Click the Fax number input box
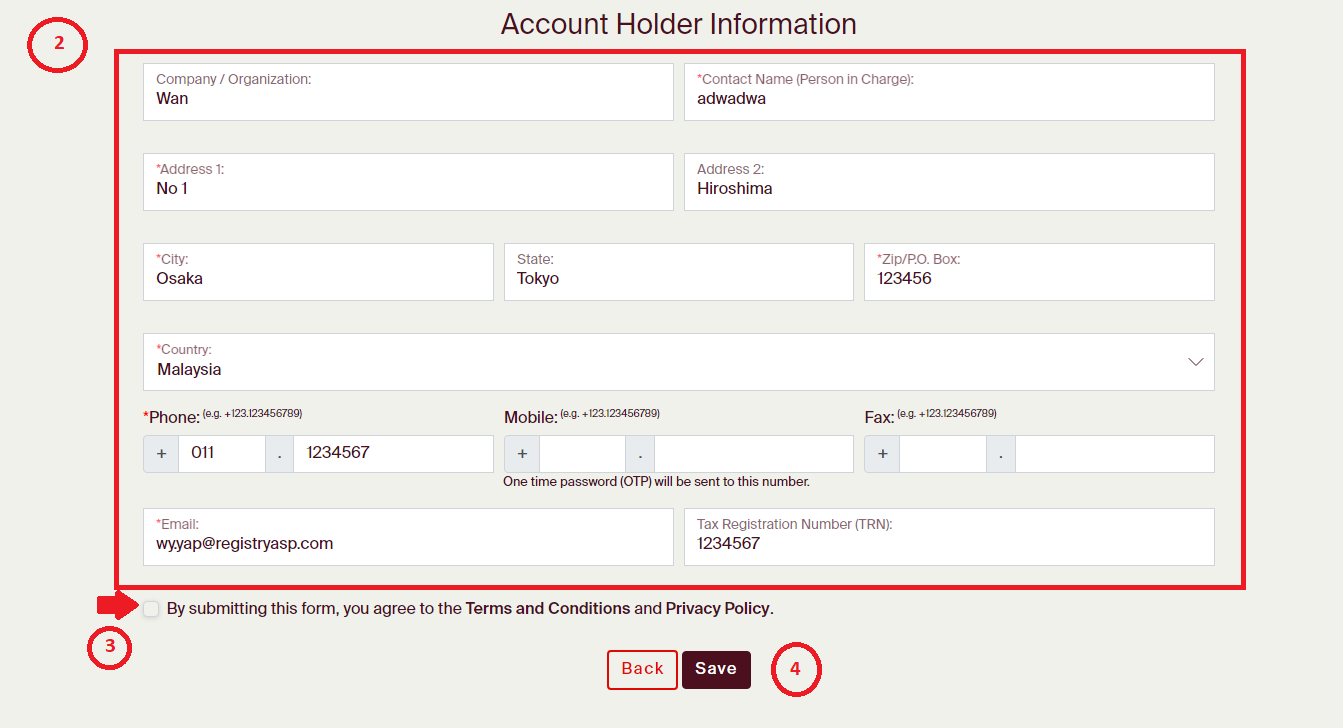This screenshot has width=1343, height=728. coord(1113,453)
